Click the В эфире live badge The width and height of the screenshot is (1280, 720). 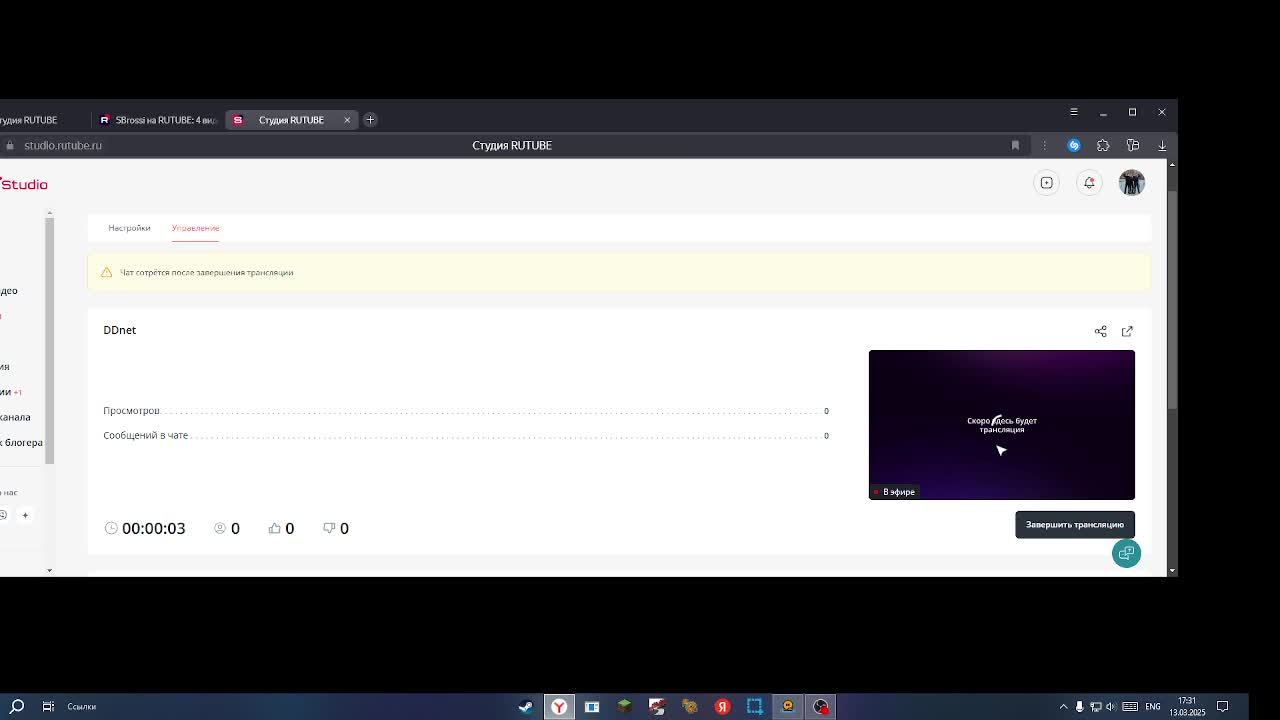point(894,492)
